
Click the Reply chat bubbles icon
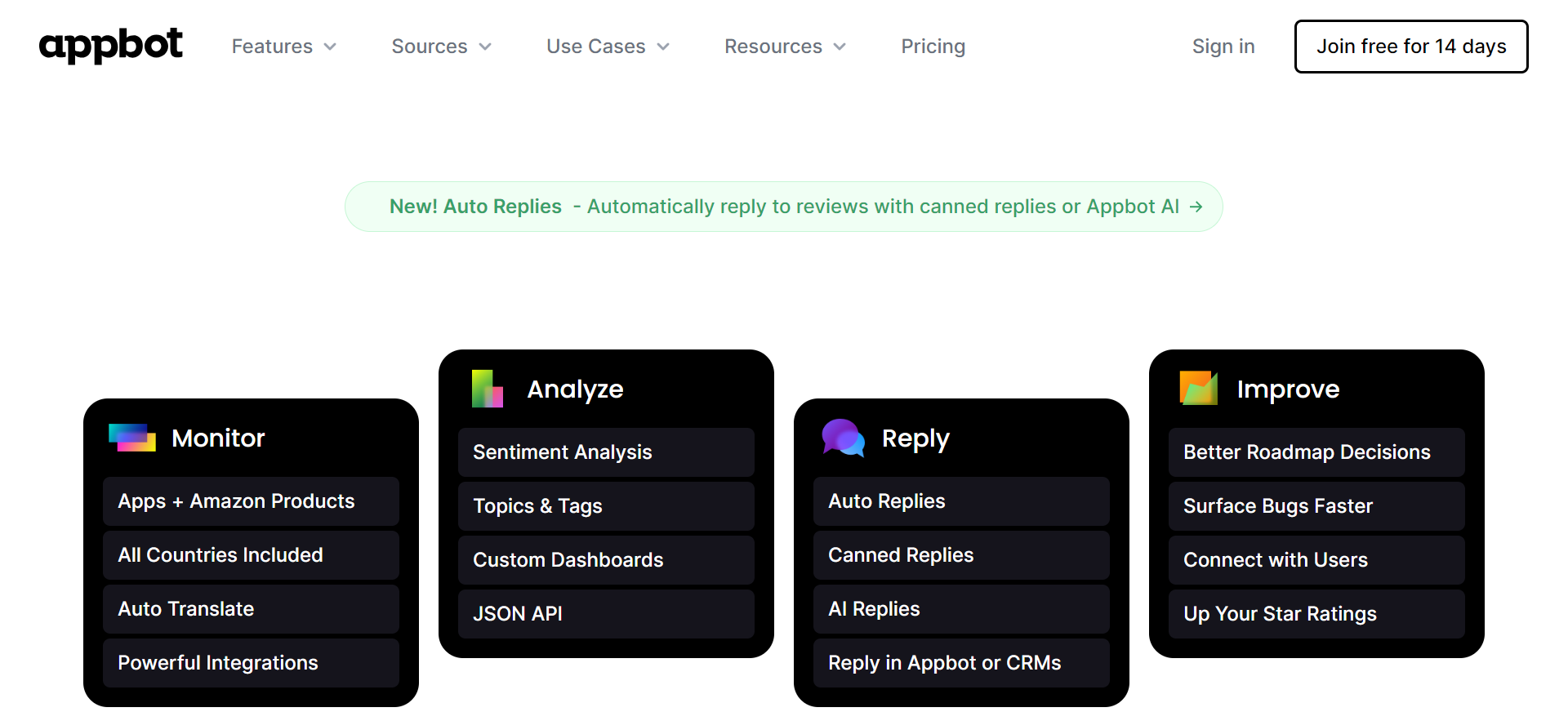point(844,438)
